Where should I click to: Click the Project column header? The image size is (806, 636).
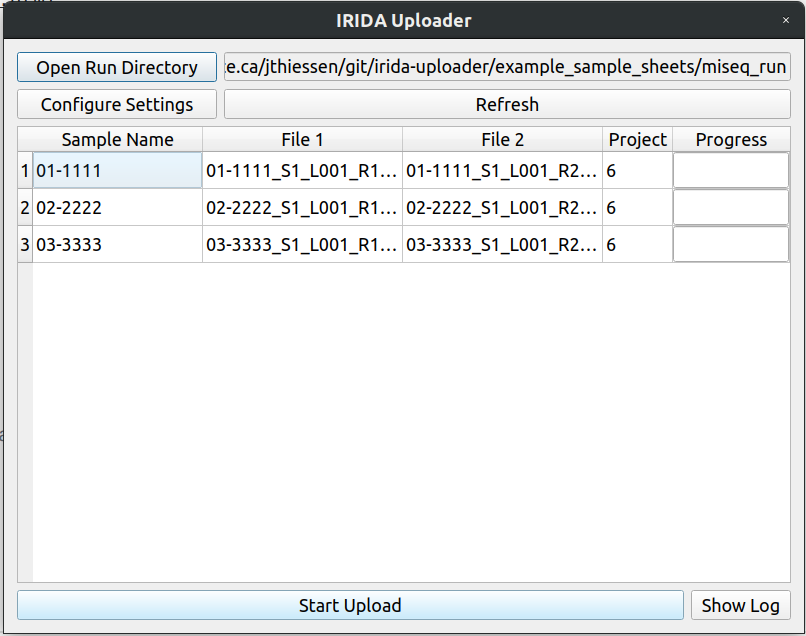[x=637, y=139]
